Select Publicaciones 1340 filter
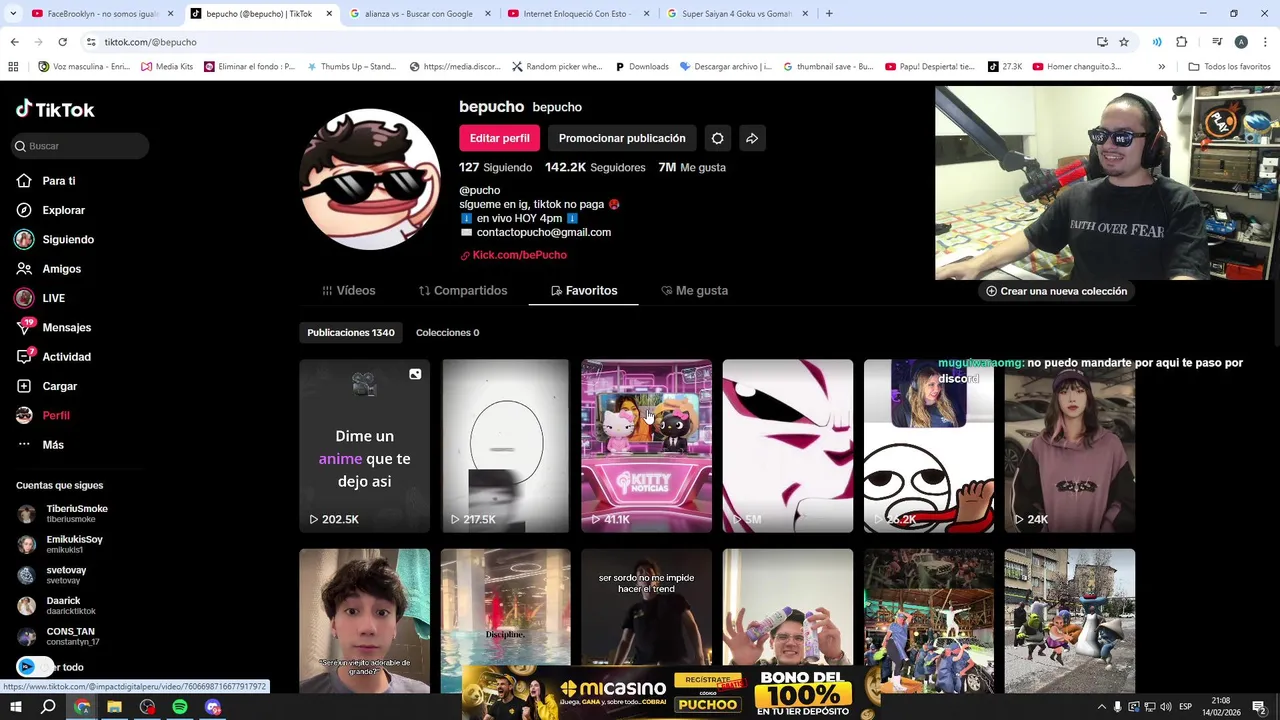1280x720 pixels. (x=350, y=332)
